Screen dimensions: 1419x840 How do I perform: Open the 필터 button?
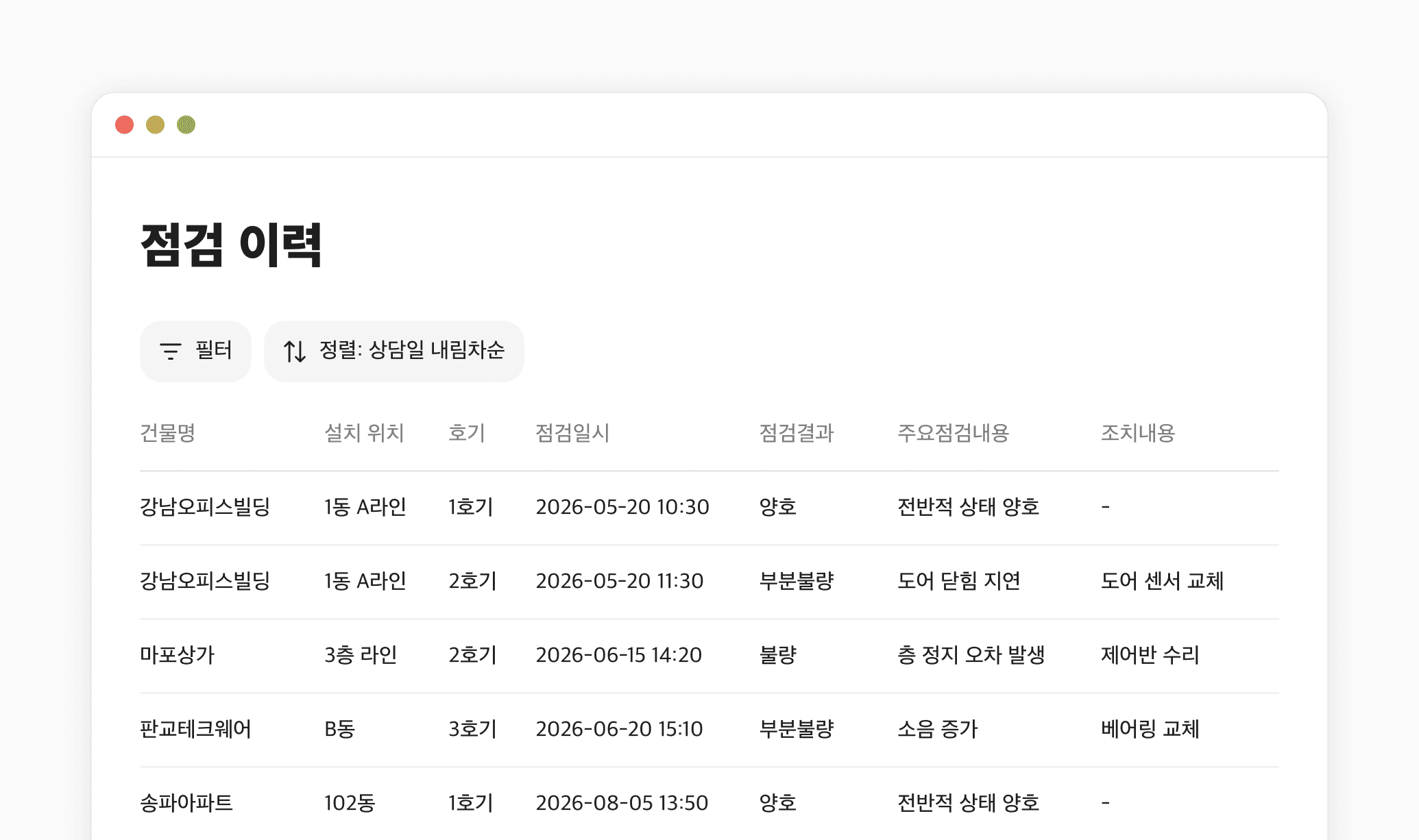click(x=195, y=351)
